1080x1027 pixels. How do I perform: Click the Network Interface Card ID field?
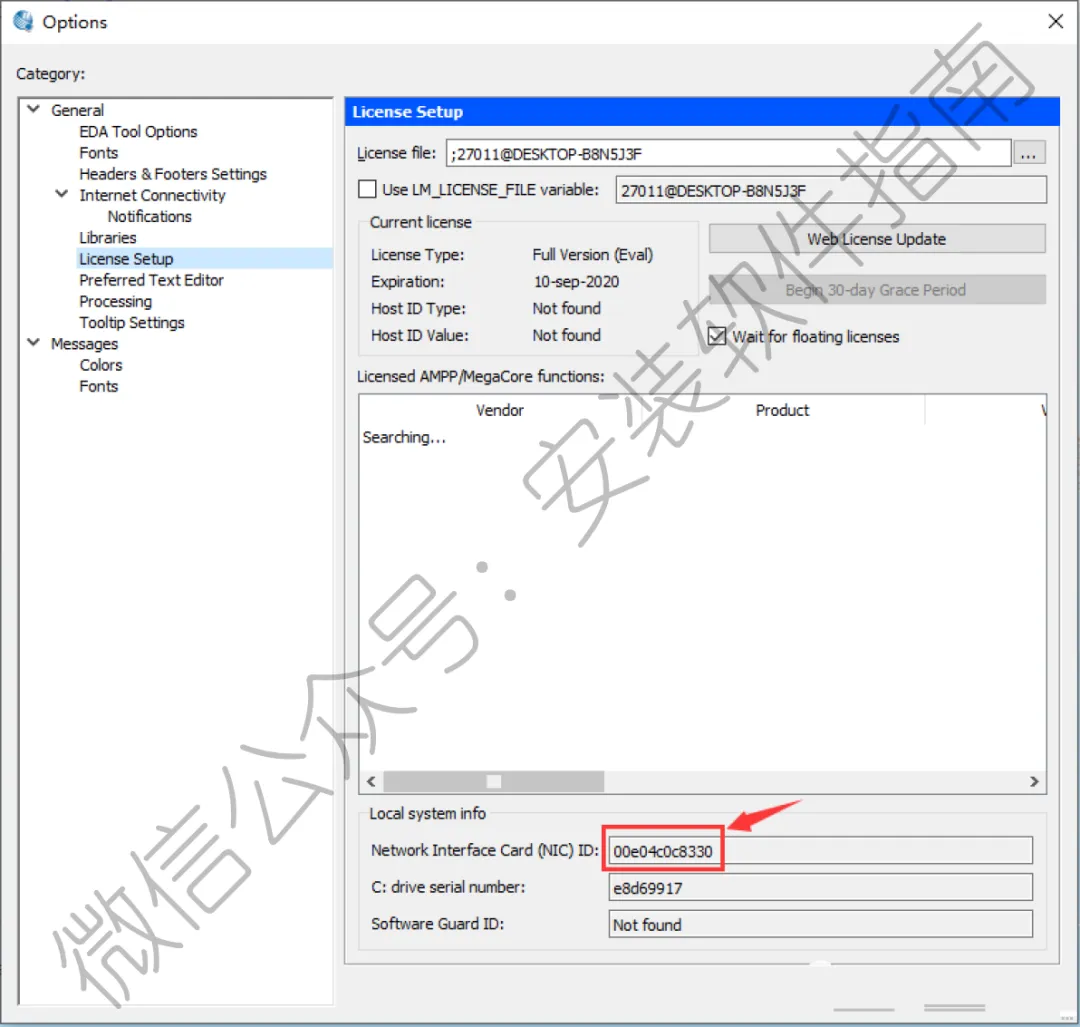tap(820, 851)
